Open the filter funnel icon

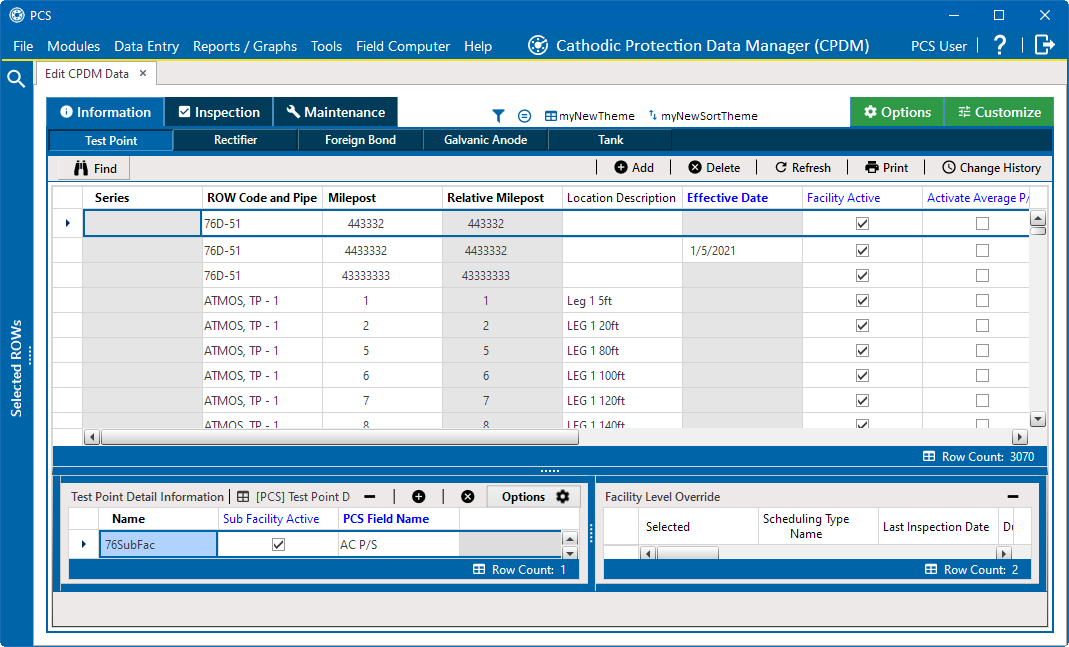point(498,115)
